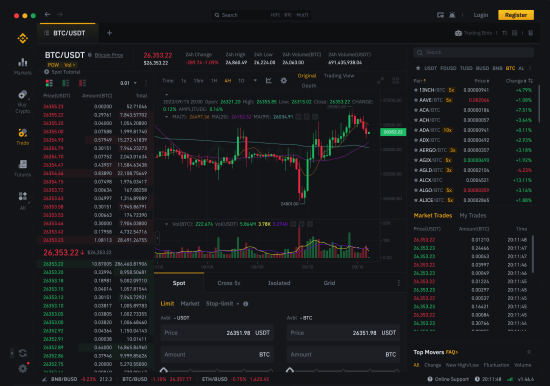This screenshot has height=386, width=550.
Task: Show more quote currencies with right chevron
Action: [530, 68]
